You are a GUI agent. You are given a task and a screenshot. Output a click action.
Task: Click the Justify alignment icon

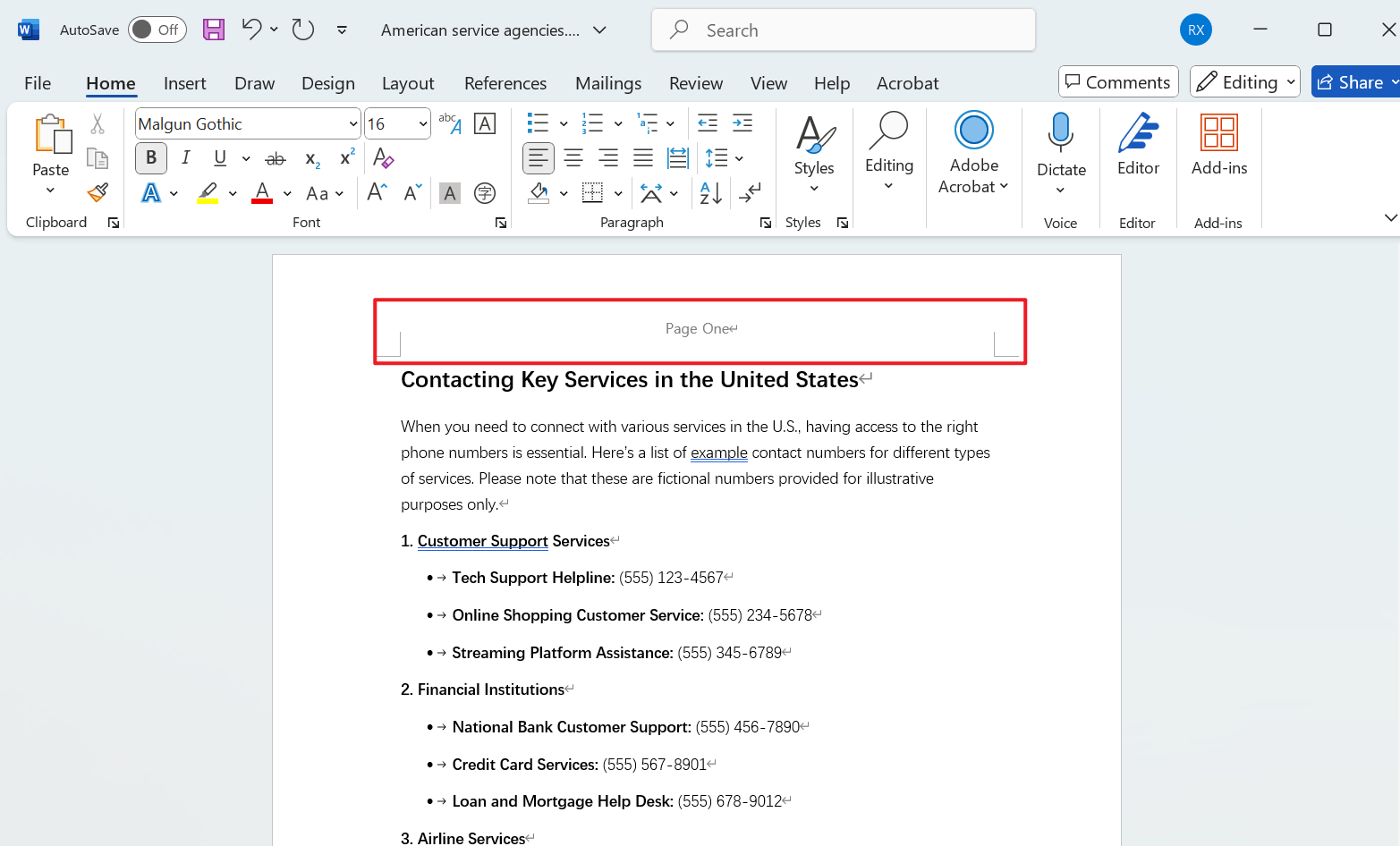643,158
